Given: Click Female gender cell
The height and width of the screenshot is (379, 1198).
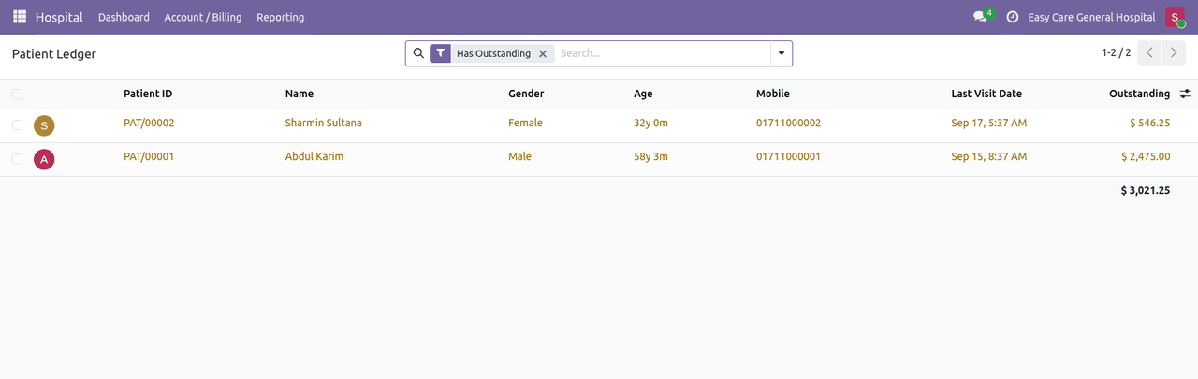Looking at the screenshot, I should tap(525, 122).
